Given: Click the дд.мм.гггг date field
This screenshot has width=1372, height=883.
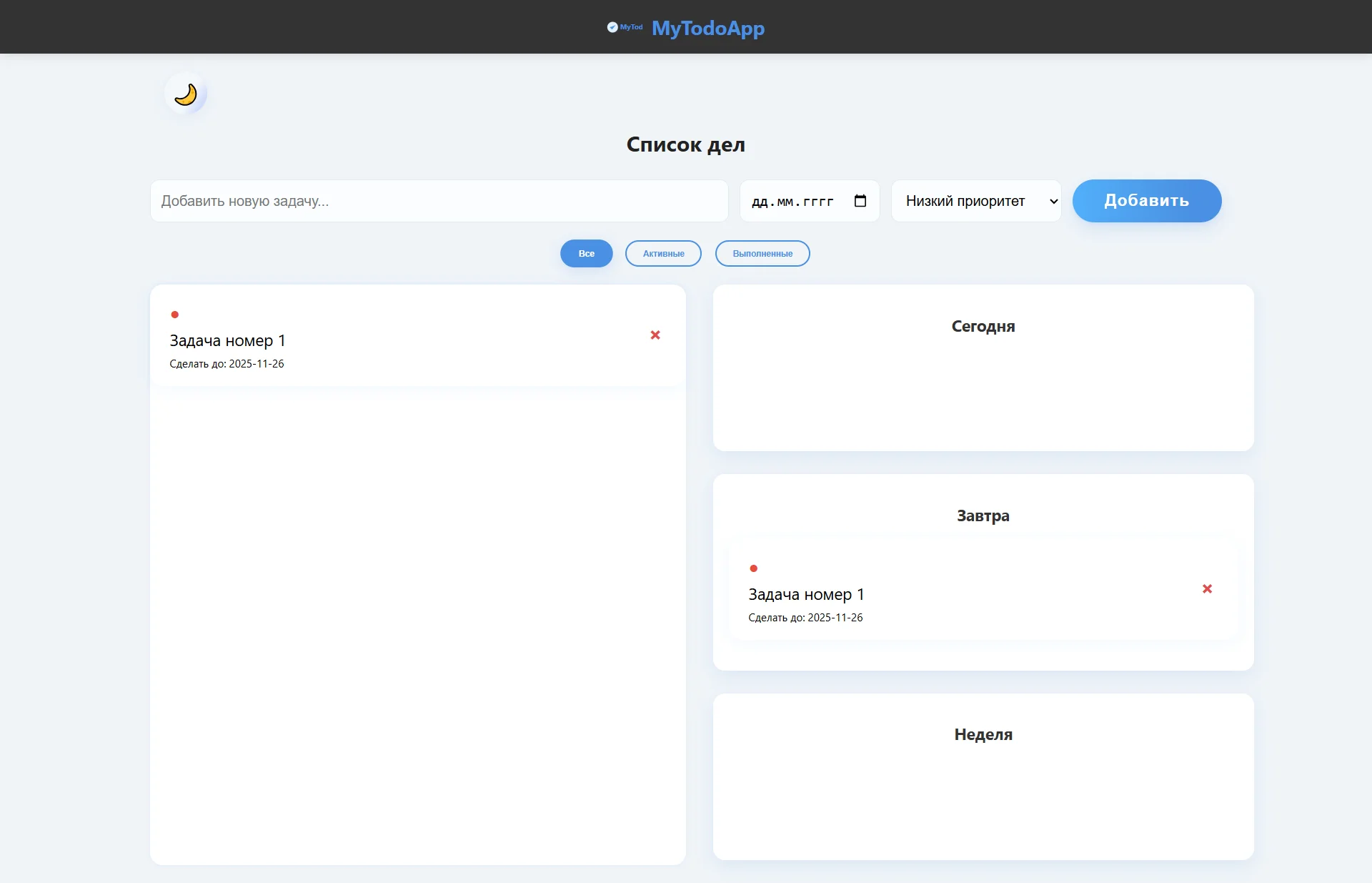Looking at the screenshot, I should coord(793,202).
